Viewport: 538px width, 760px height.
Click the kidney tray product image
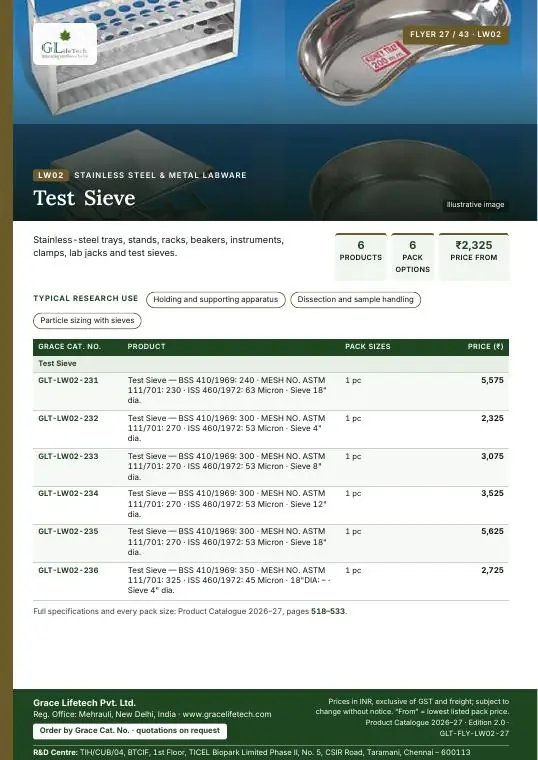pyautogui.click(x=402, y=51)
